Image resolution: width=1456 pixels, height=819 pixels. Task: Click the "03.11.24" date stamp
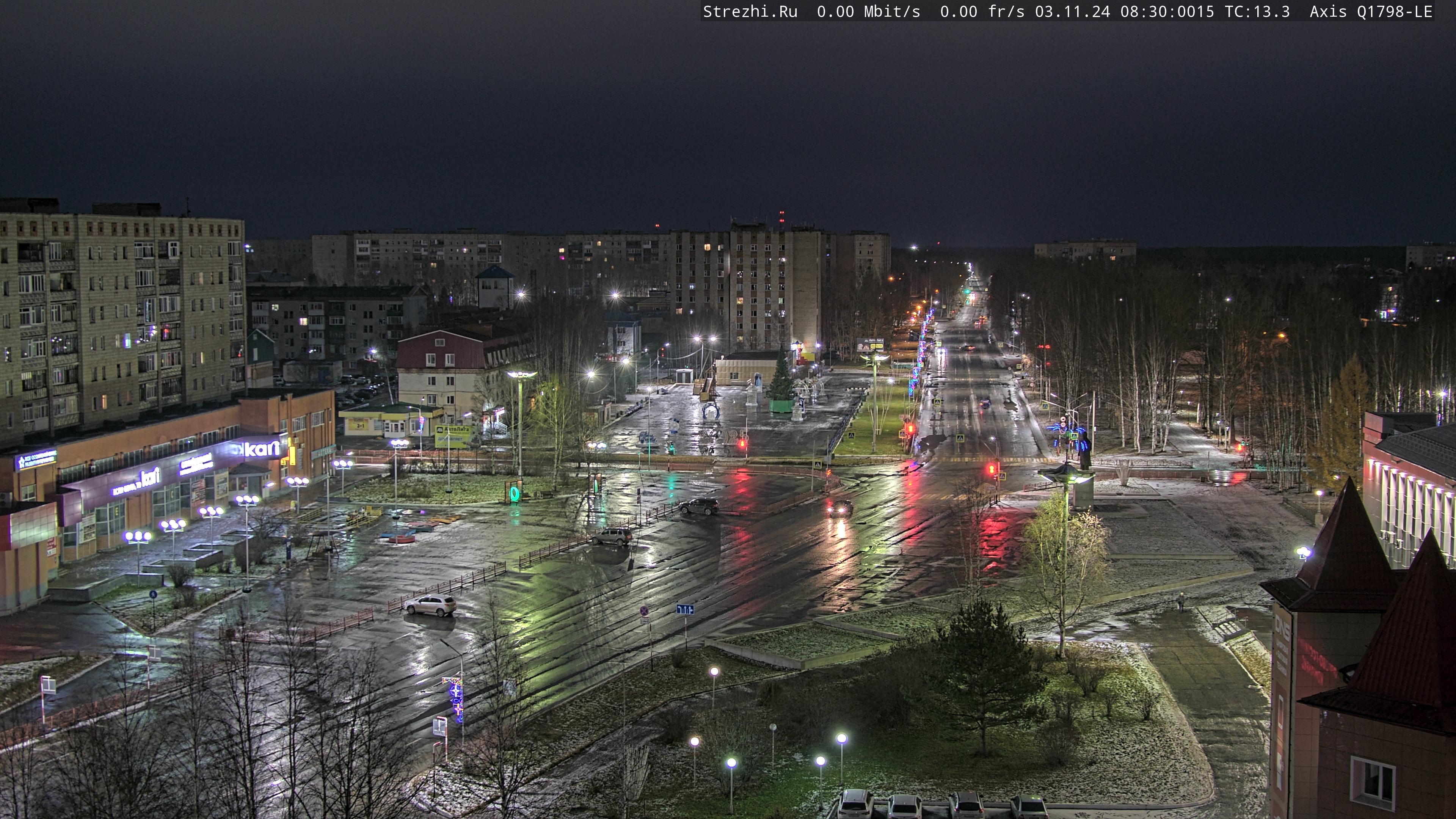[x=1073, y=12]
